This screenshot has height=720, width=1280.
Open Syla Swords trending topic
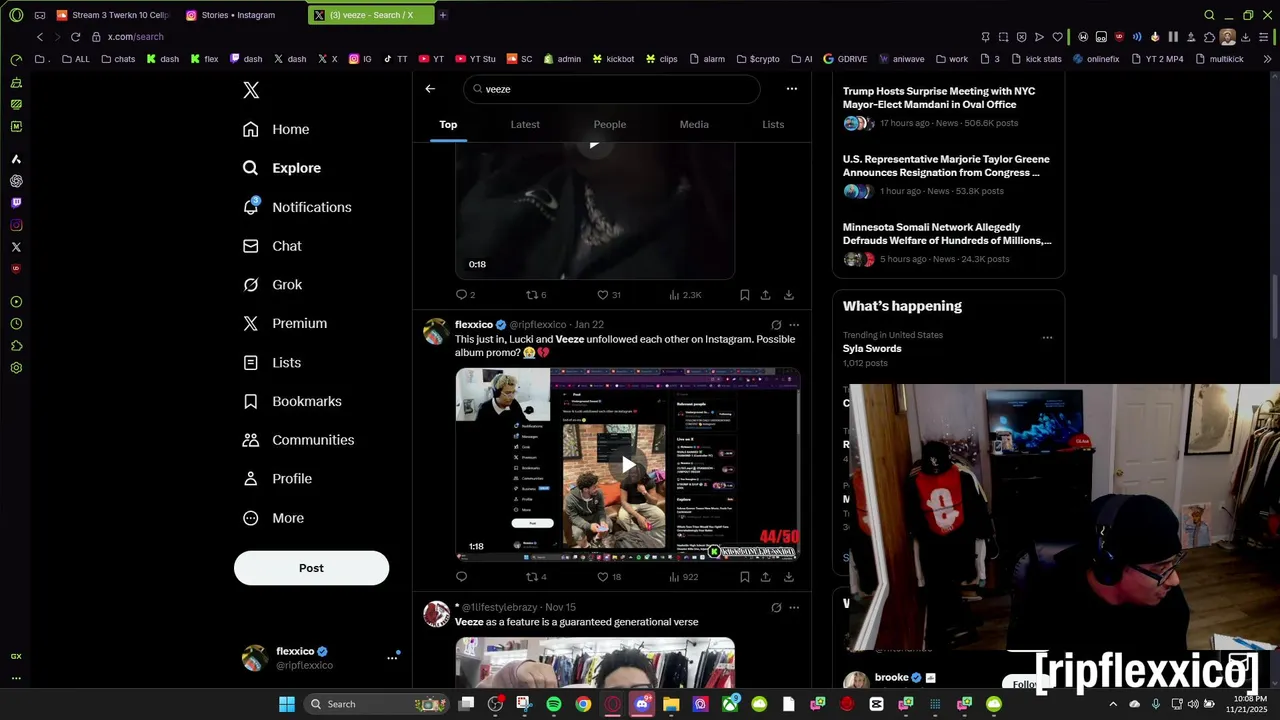(x=872, y=349)
